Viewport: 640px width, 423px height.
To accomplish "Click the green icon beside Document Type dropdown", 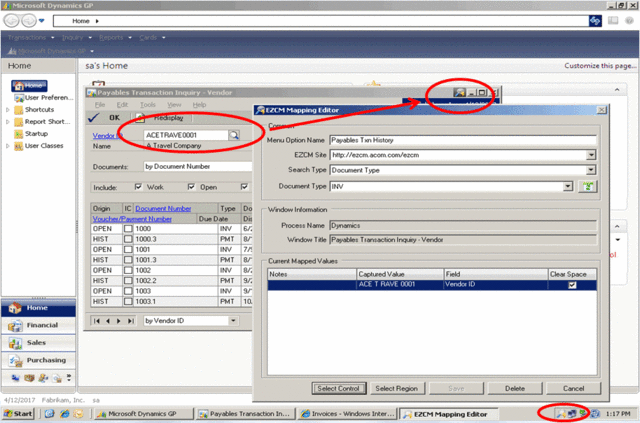I will (x=588, y=187).
